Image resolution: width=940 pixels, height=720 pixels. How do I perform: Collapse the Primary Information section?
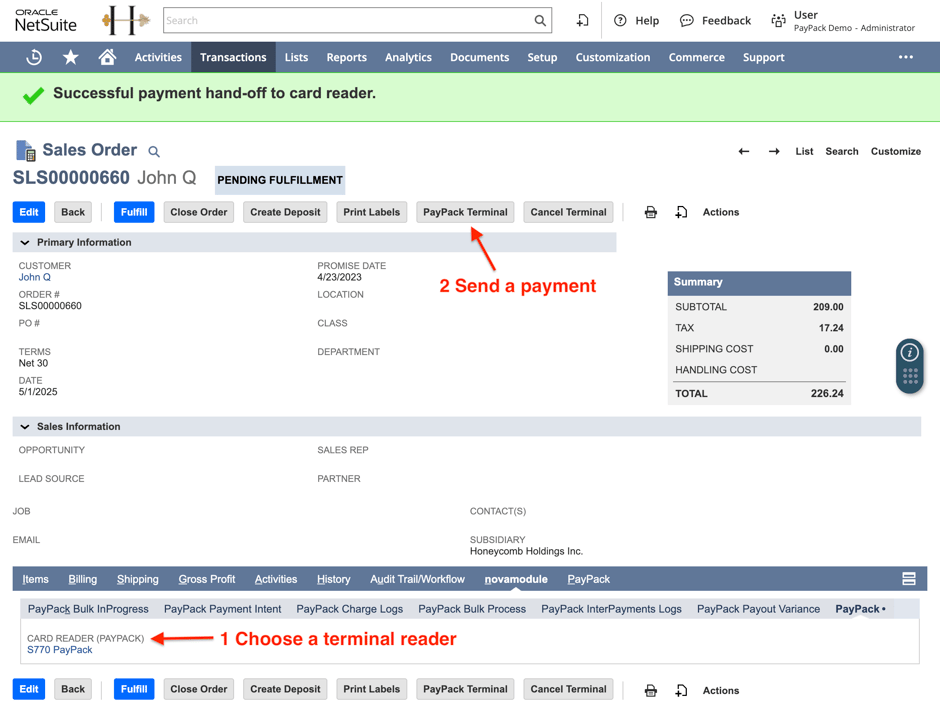pyautogui.click(x=25, y=242)
